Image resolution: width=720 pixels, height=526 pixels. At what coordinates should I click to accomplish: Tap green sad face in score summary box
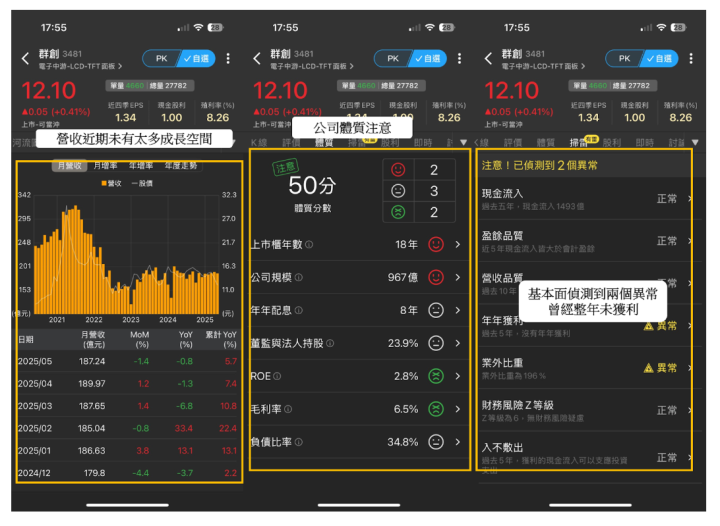(x=398, y=212)
